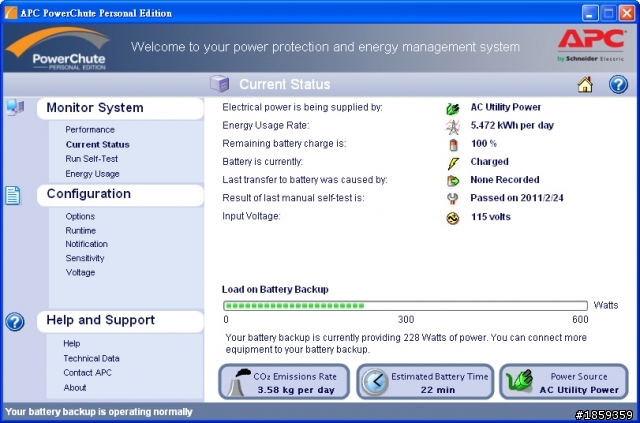Click the Estimated Battery Time panel
Viewport: 640px width, 423px height.
[x=425, y=382]
